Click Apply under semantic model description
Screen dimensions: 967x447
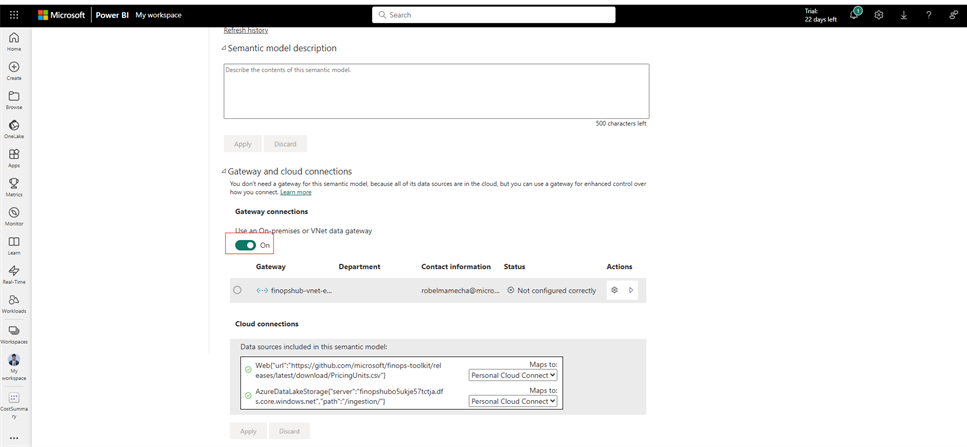pos(242,144)
